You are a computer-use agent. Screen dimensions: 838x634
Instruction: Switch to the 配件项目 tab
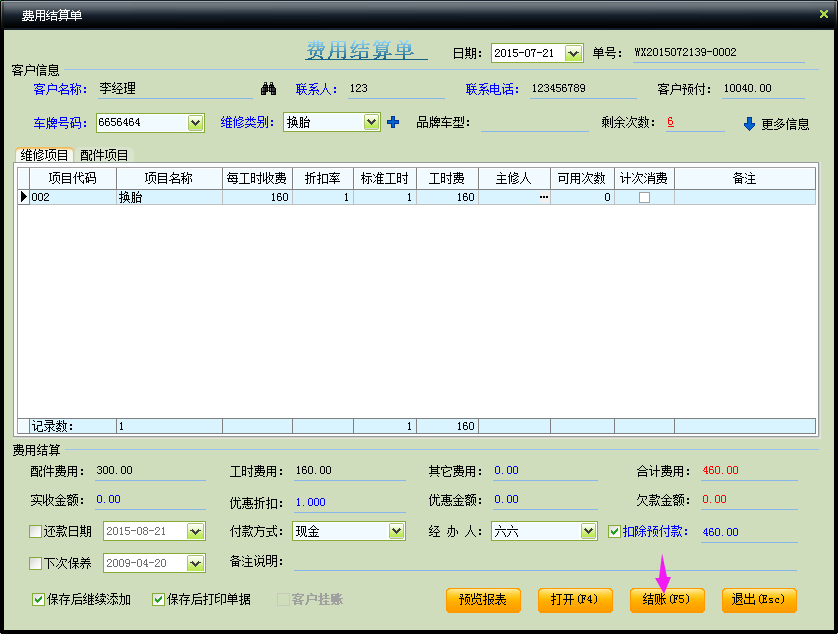(x=104, y=155)
